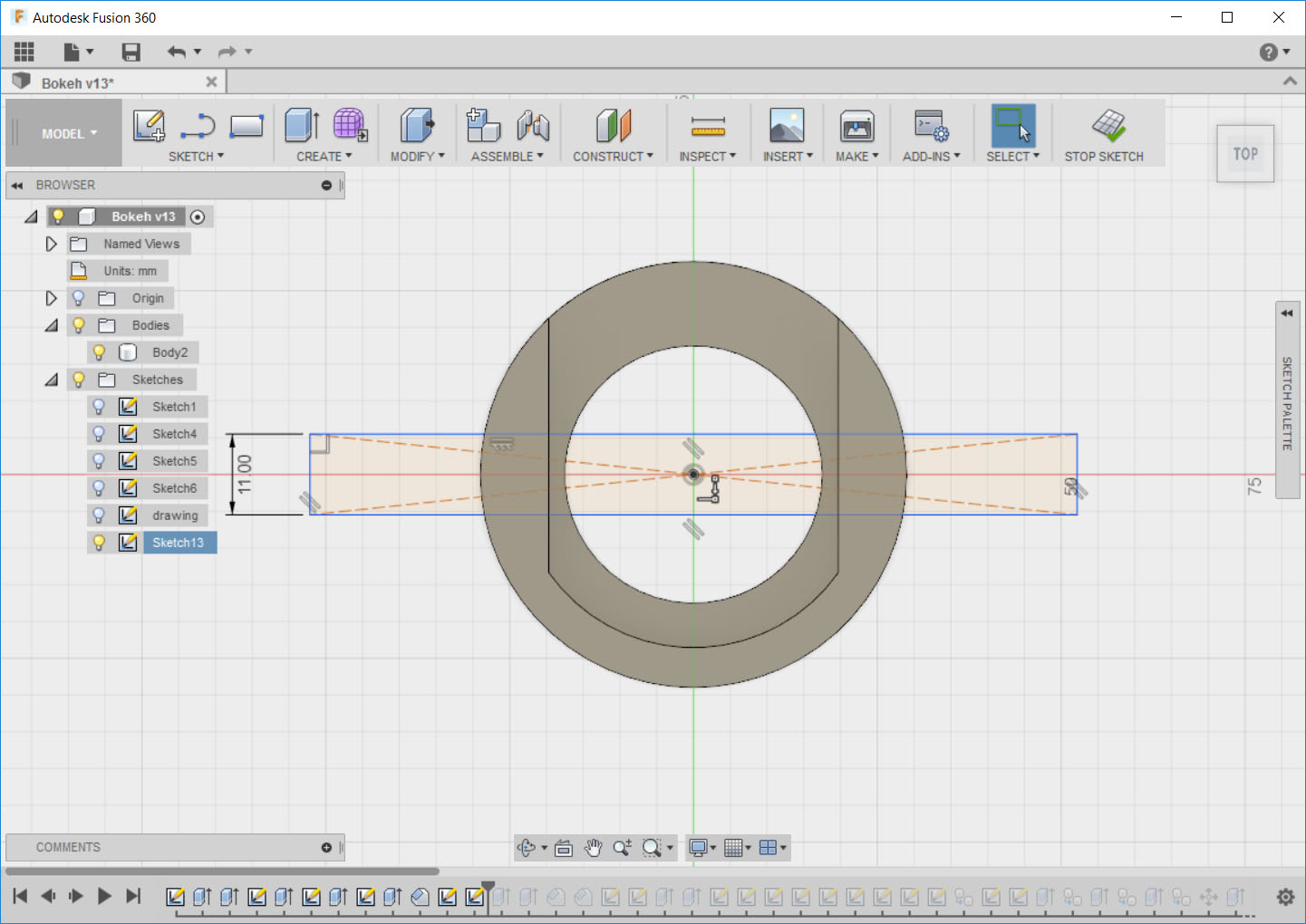Open the MODEL workspace dropdown

[68, 133]
